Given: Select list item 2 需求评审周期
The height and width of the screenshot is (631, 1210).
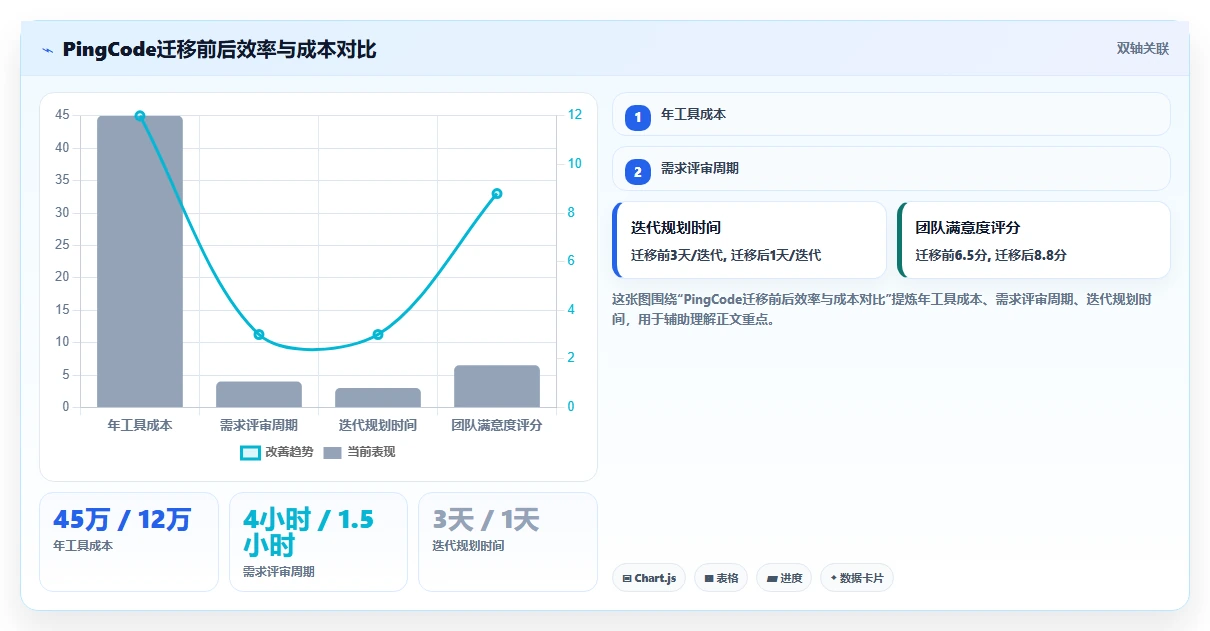Looking at the screenshot, I should point(891,168).
